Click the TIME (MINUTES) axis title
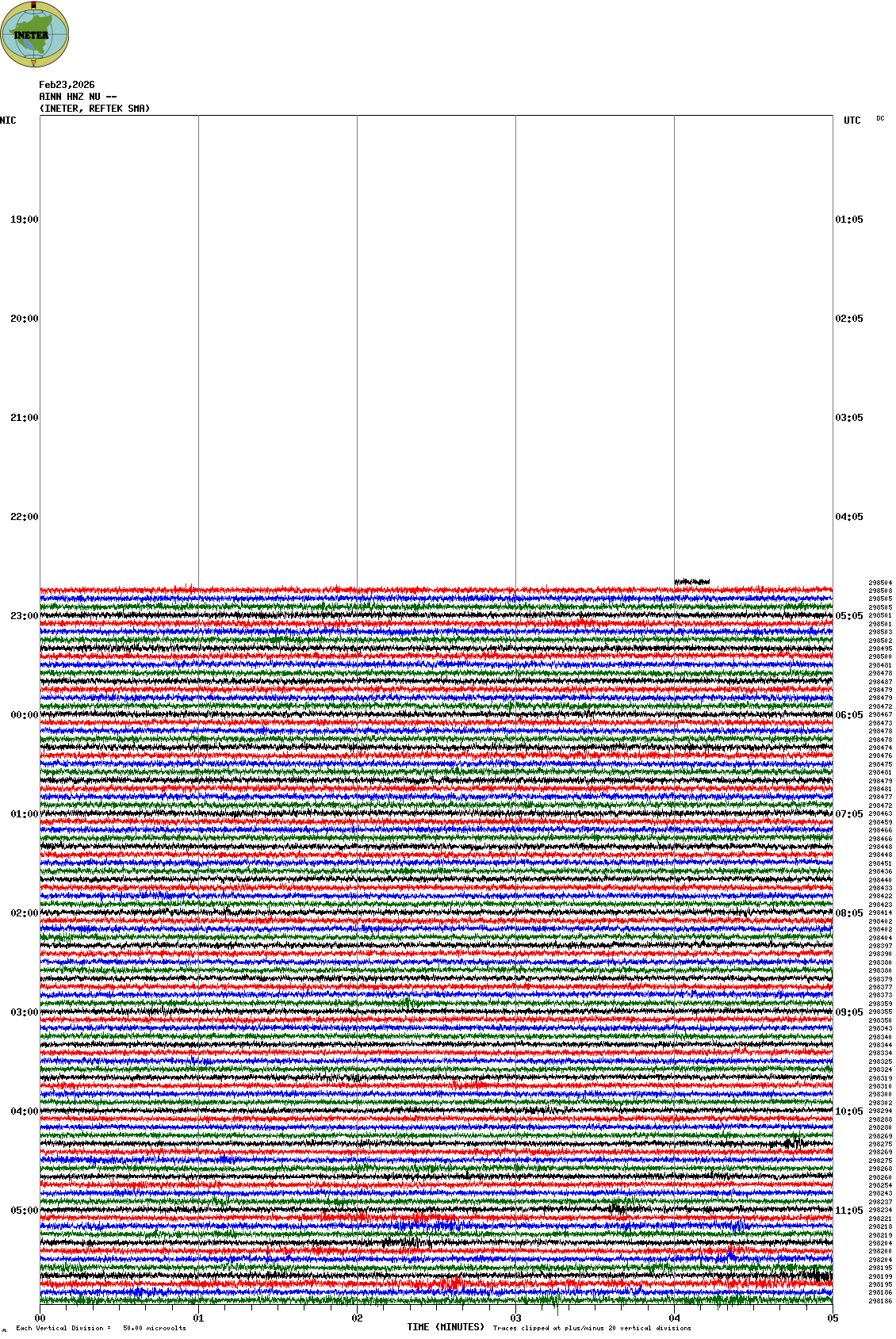 click(x=445, y=1326)
